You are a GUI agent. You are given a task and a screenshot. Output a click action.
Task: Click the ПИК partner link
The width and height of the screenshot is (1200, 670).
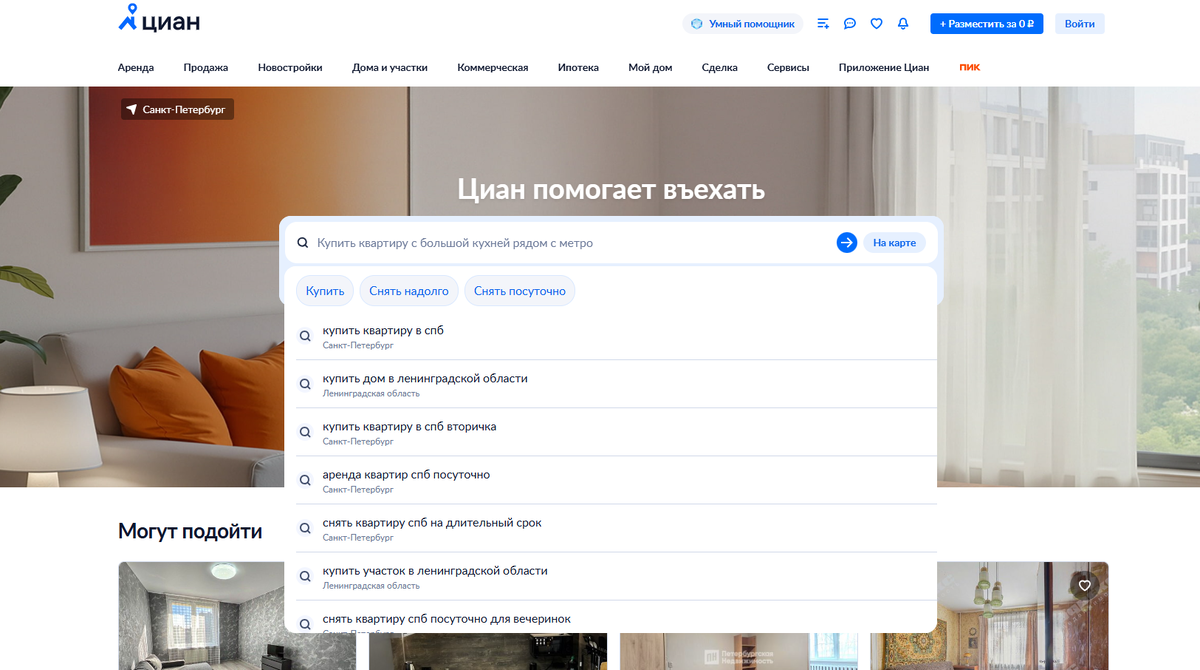[x=970, y=68]
